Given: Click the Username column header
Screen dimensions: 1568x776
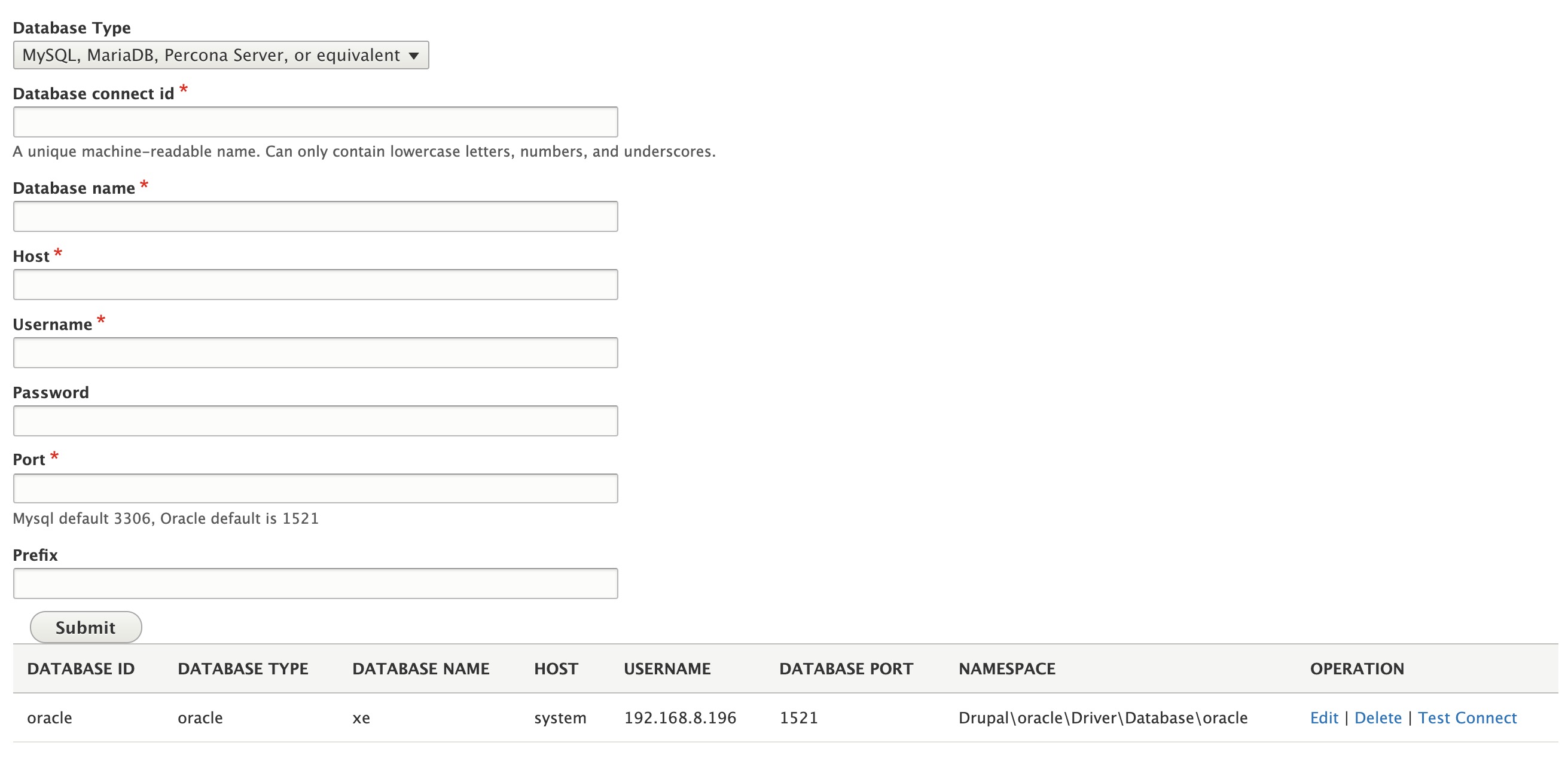Looking at the screenshot, I should point(667,669).
